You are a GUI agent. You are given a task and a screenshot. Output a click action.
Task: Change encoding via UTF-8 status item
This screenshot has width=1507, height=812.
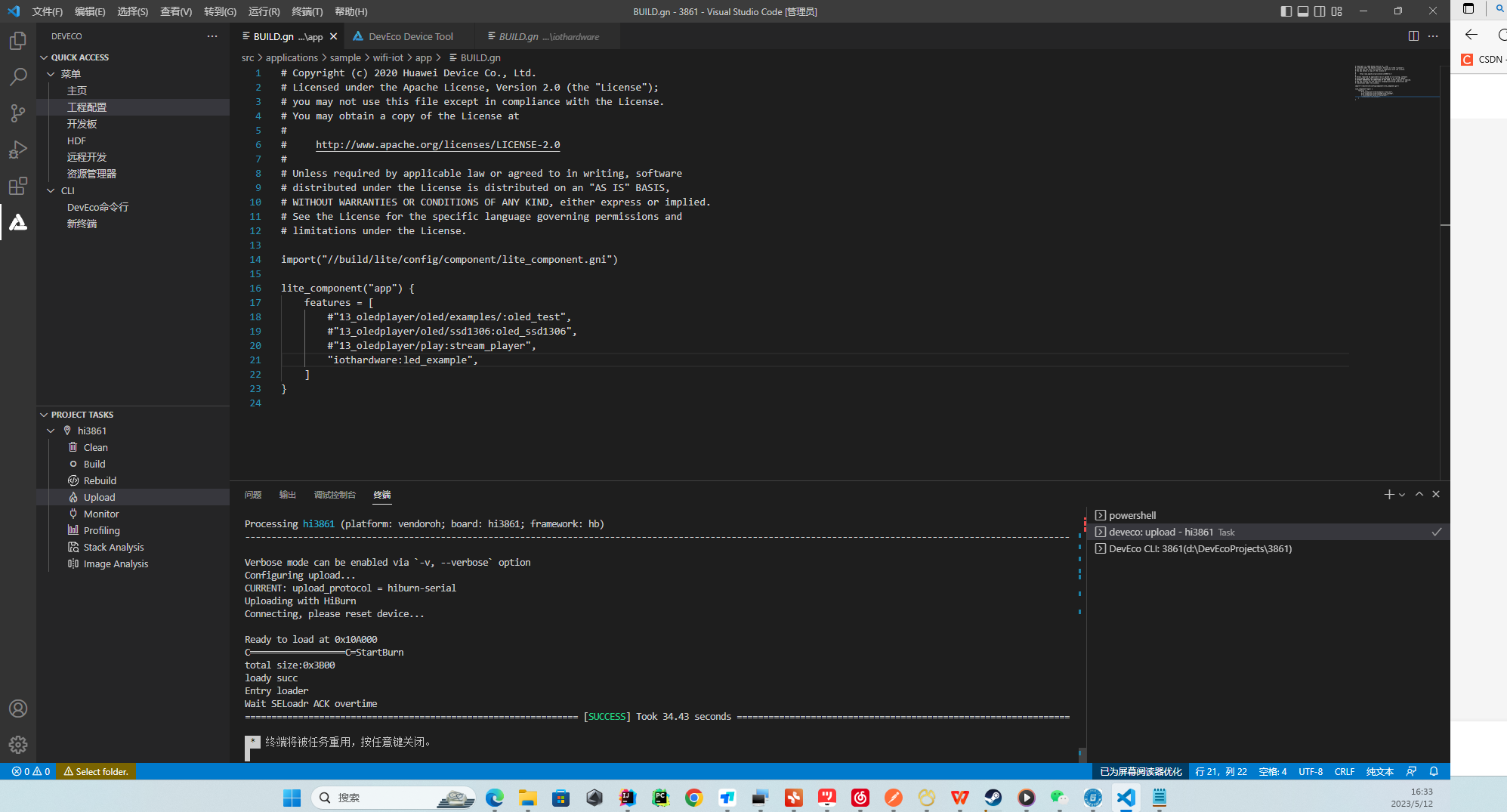point(1311,771)
